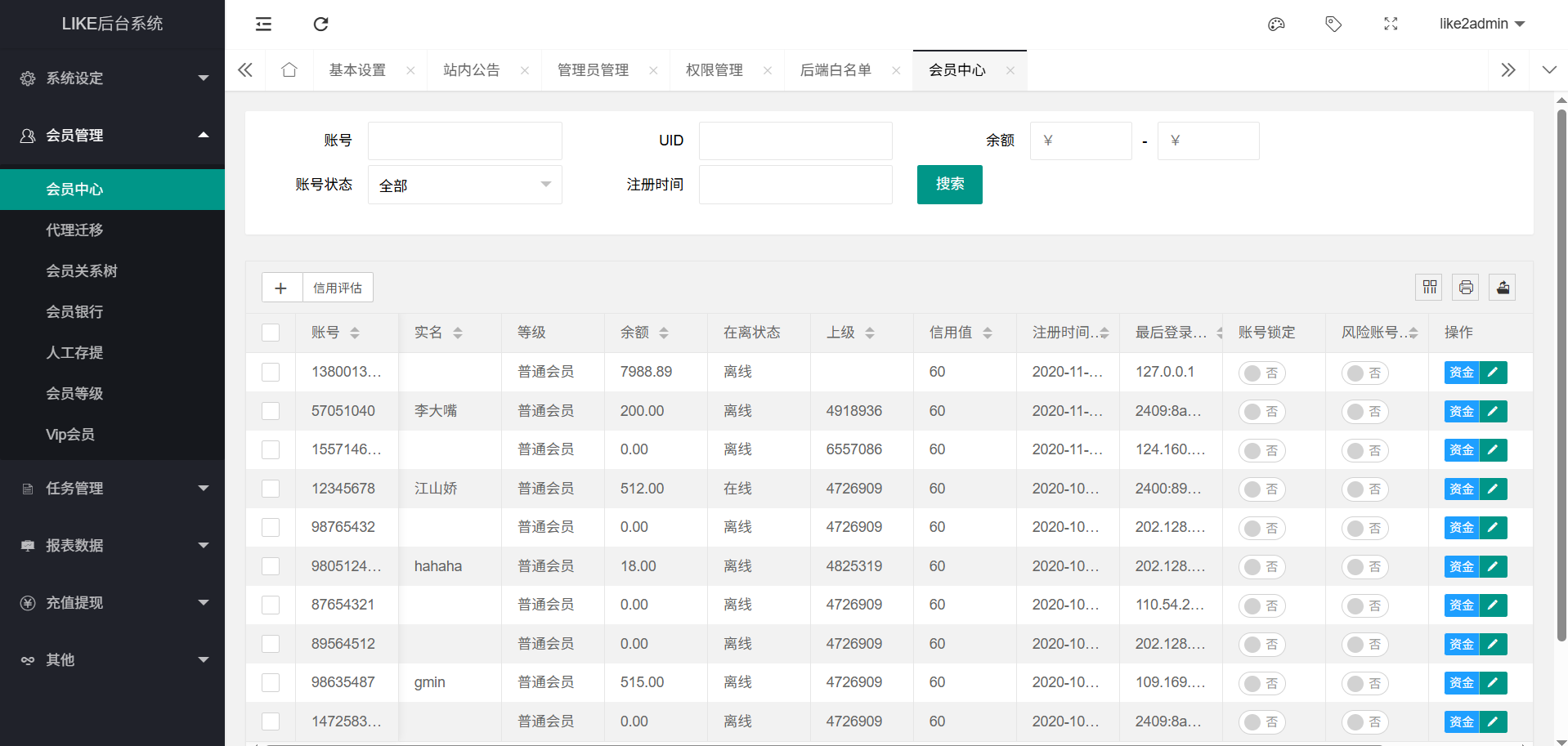Collapse 会员管理 sidebar menu
1568x746 pixels.
pos(112,135)
